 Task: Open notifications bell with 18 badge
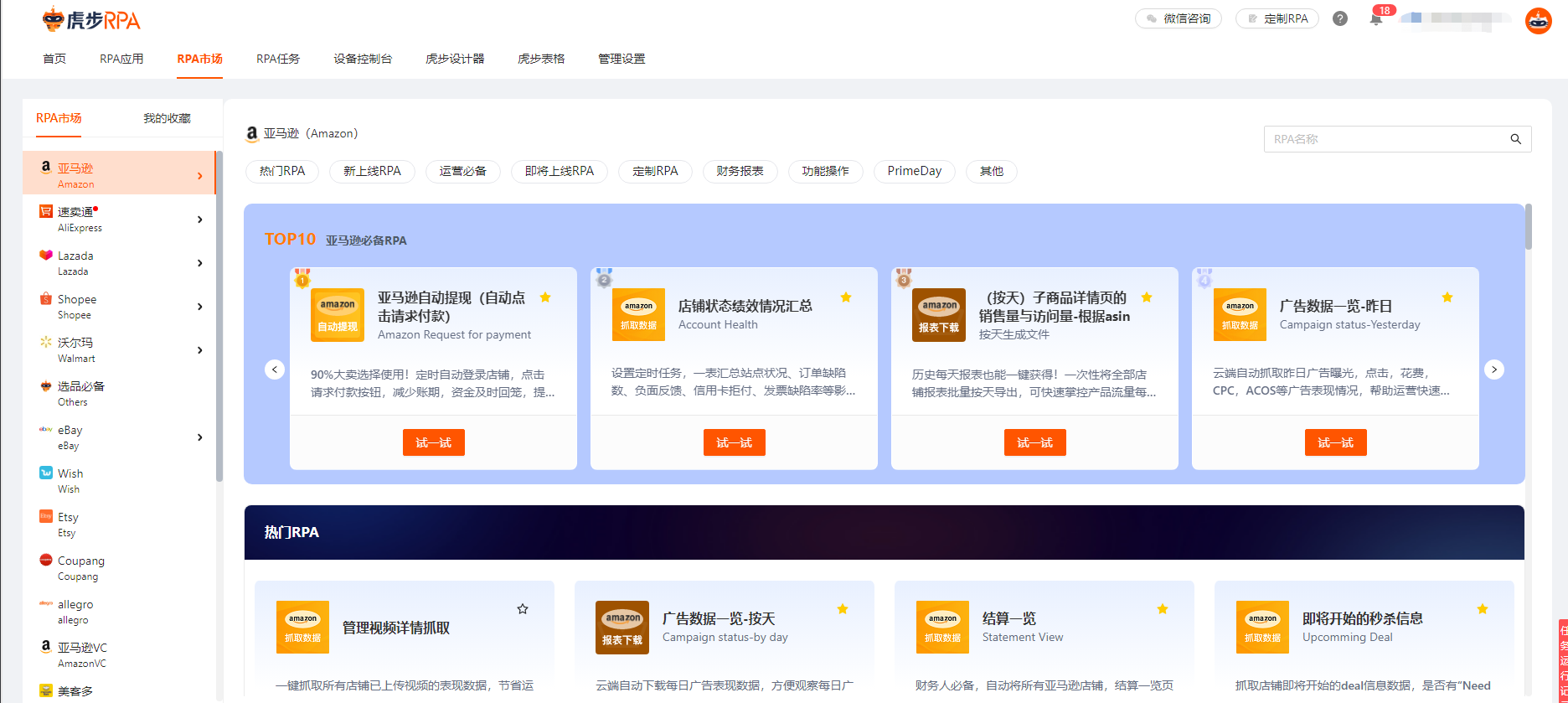tap(1376, 18)
